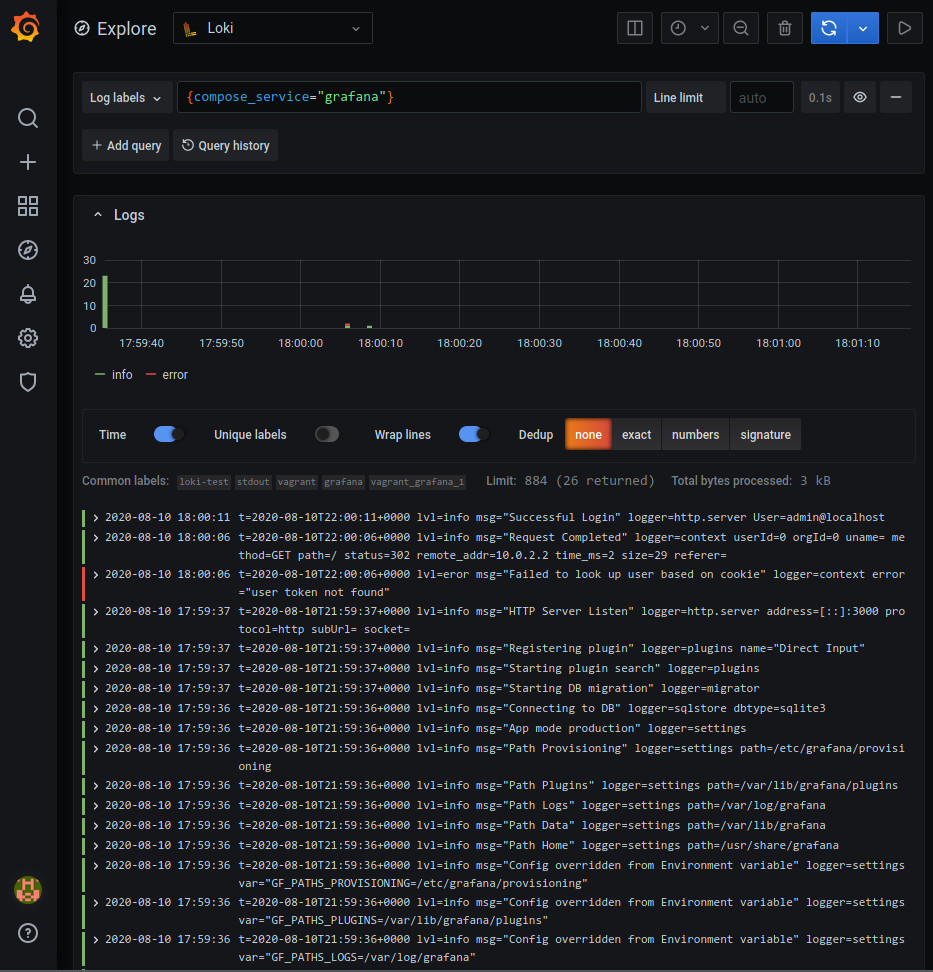Image resolution: width=933 pixels, height=972 pixels.
Task: Toggle query visibility eye icon
Action: coord(860,97)
